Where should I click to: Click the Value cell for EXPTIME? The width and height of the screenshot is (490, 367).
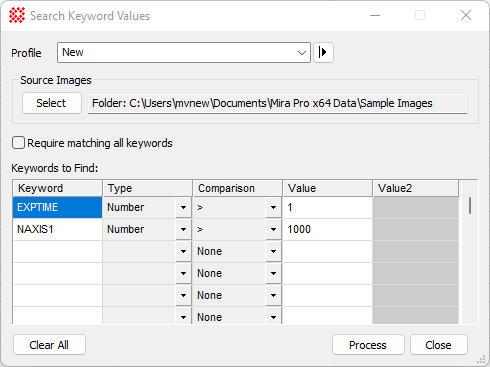point(327,207)
